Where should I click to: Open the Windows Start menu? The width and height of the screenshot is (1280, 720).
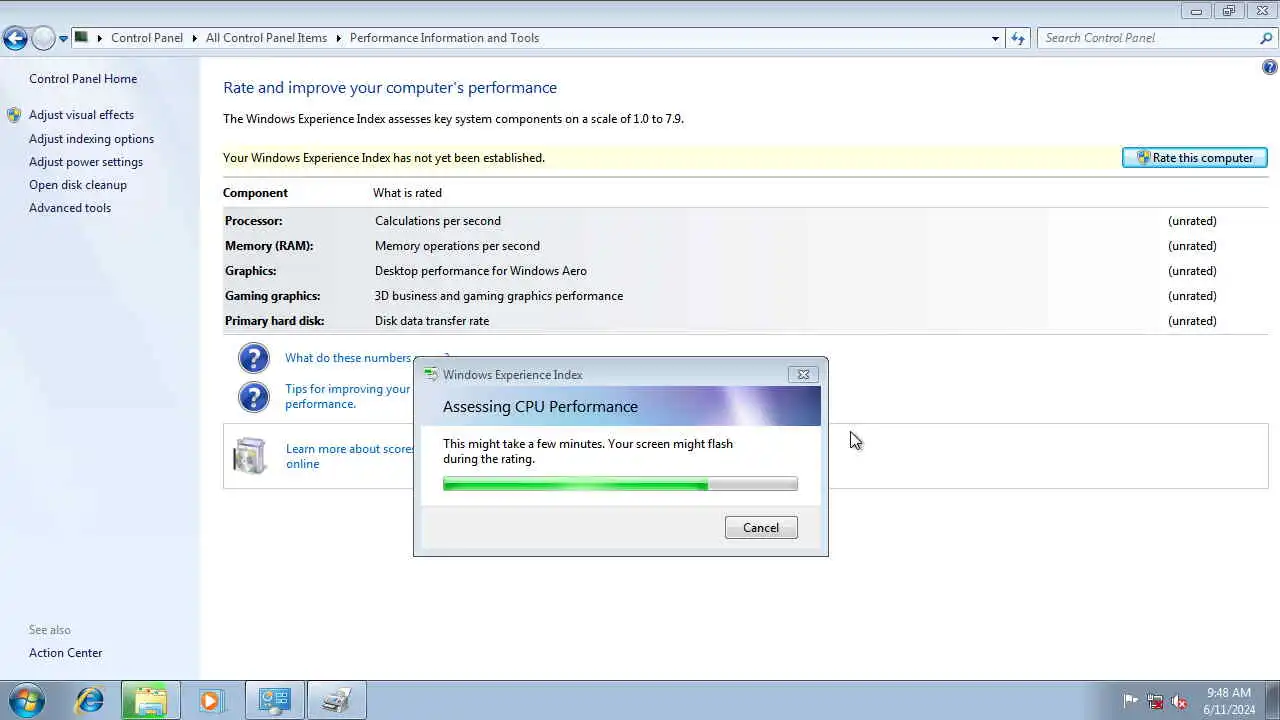pos(27,700)
